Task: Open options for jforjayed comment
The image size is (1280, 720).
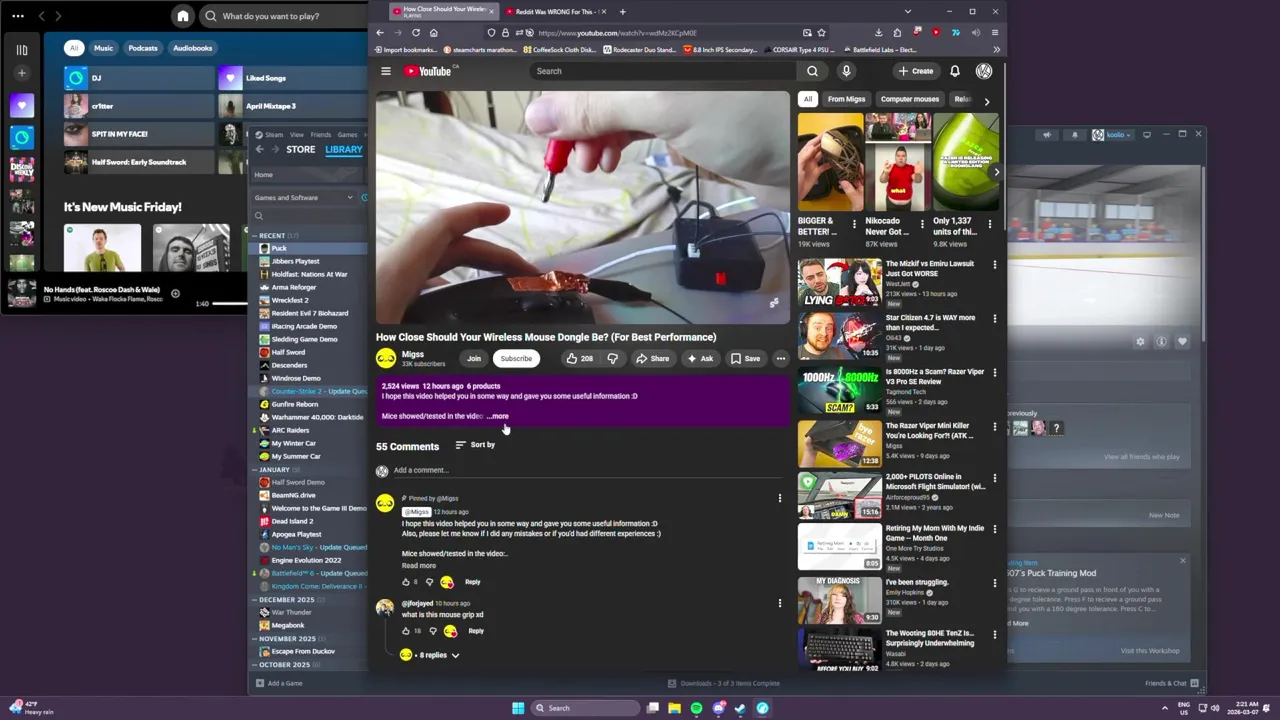Action: (779, 603)
